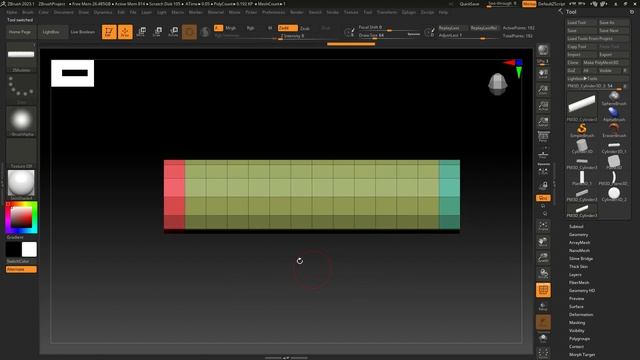Activate the Edit mode button
Screen dimensions: 640x360
tap(109, 32)
